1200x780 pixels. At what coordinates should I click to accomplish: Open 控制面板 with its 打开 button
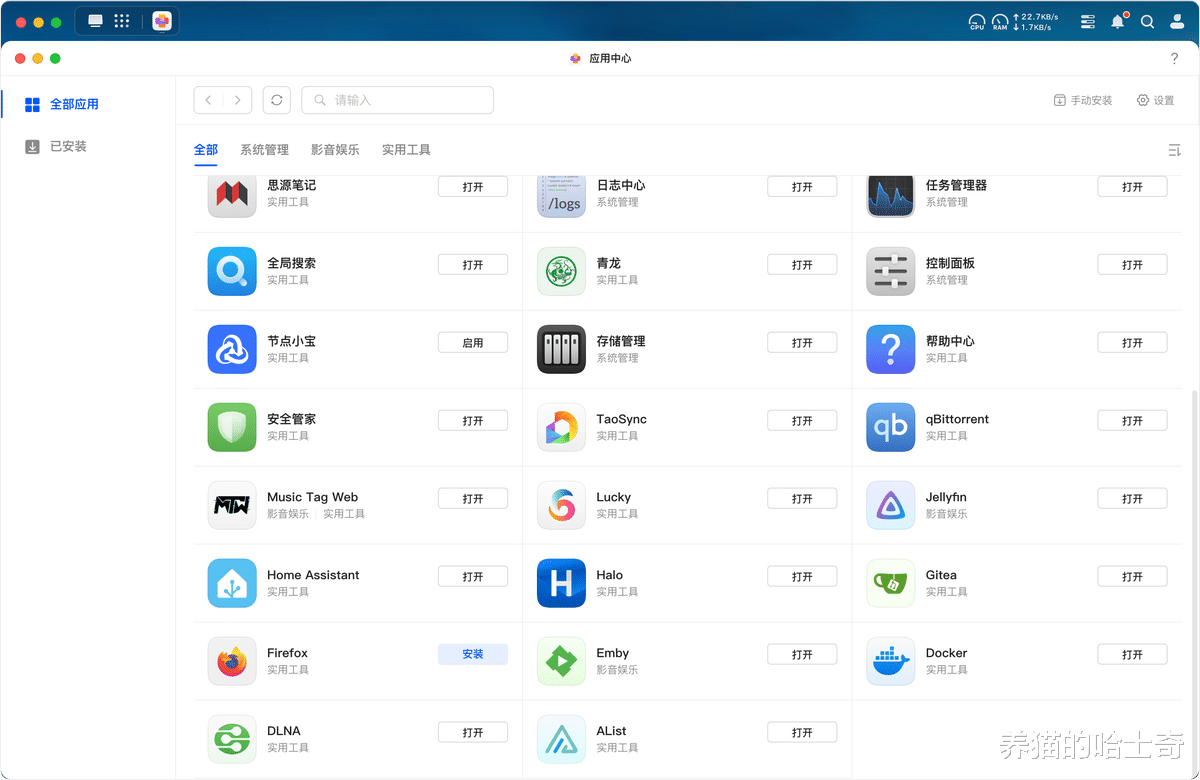(1132, 264)
